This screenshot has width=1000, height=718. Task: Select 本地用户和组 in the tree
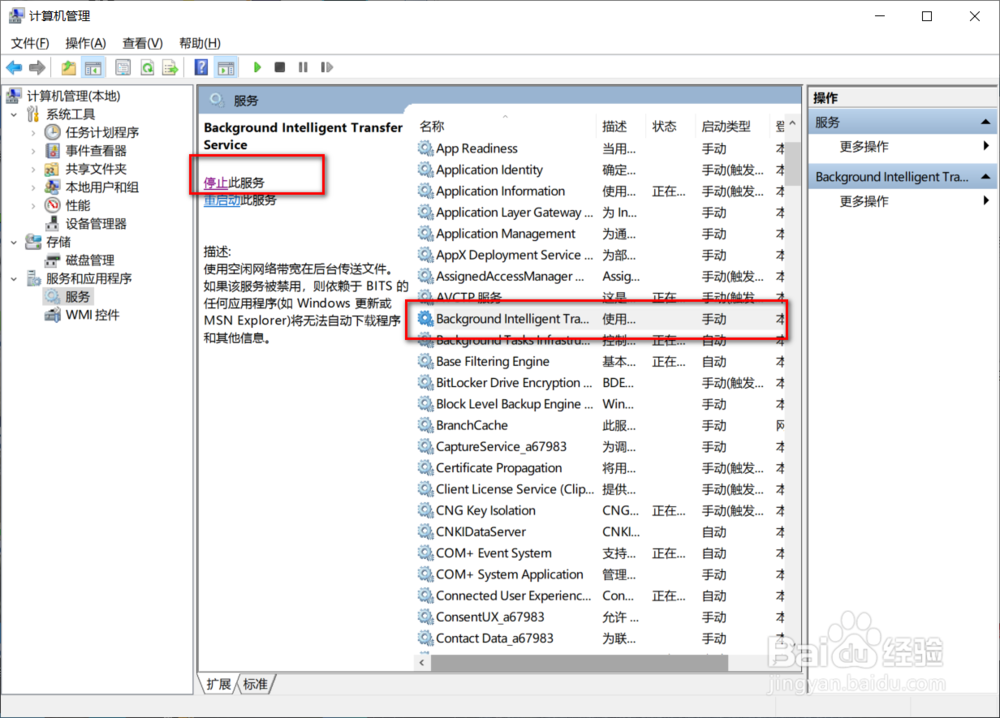click(x=102, y=187)
